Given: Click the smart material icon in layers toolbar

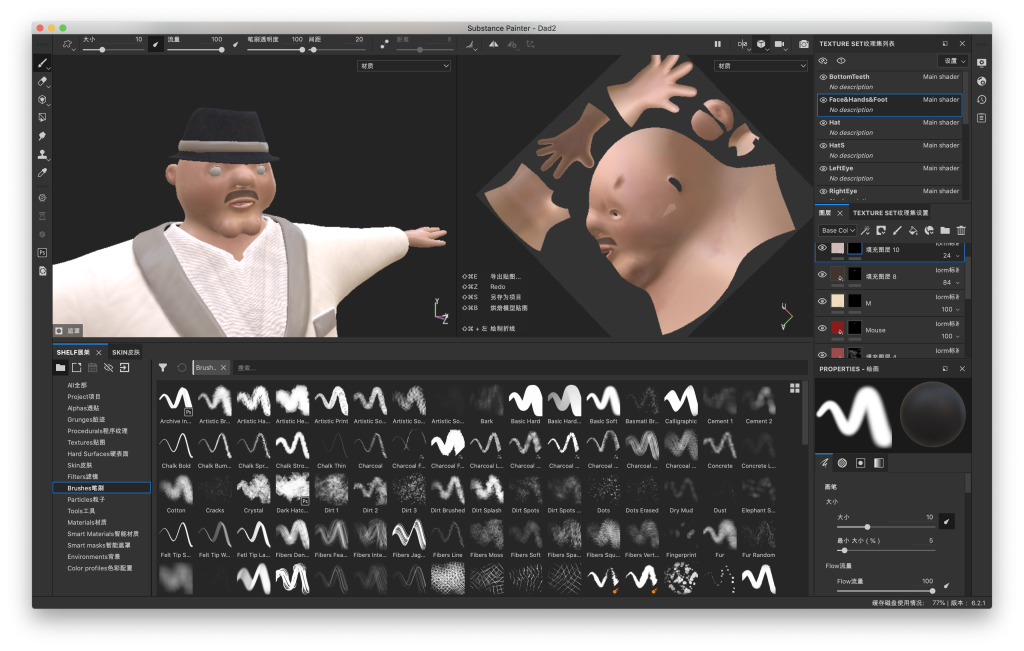Looking at the screenshot, I should point(929,230).
